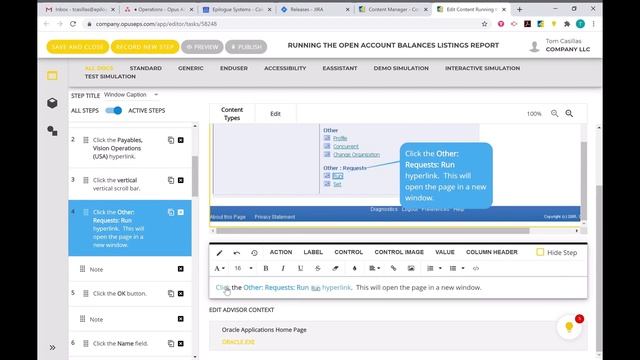This screenshot has height=360, width=640.
Task: Undo the last text edit
Action: [237, 253]
